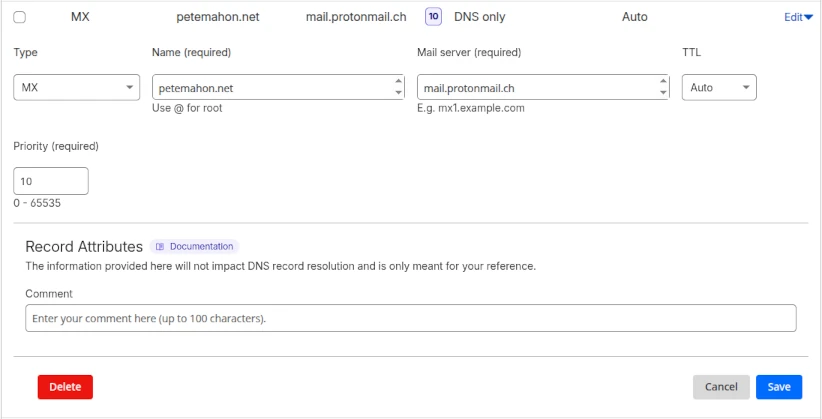Click the '0 - 65535' range hint
822x419 pixels.
click(37, 203)
